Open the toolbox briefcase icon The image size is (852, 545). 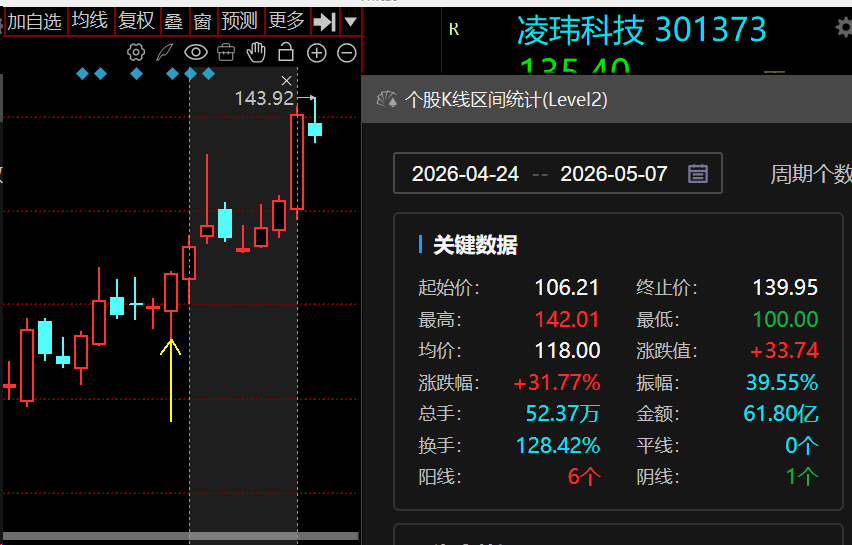tap(226, 53)
